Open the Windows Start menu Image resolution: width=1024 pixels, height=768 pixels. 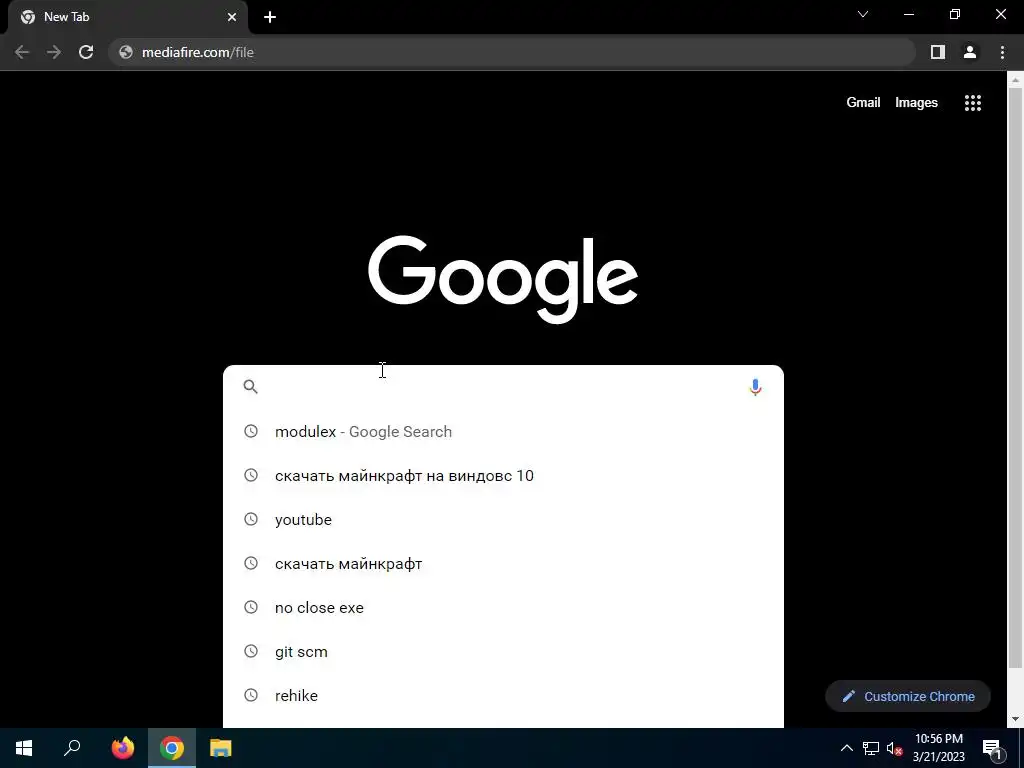click(x=24, y=748)
